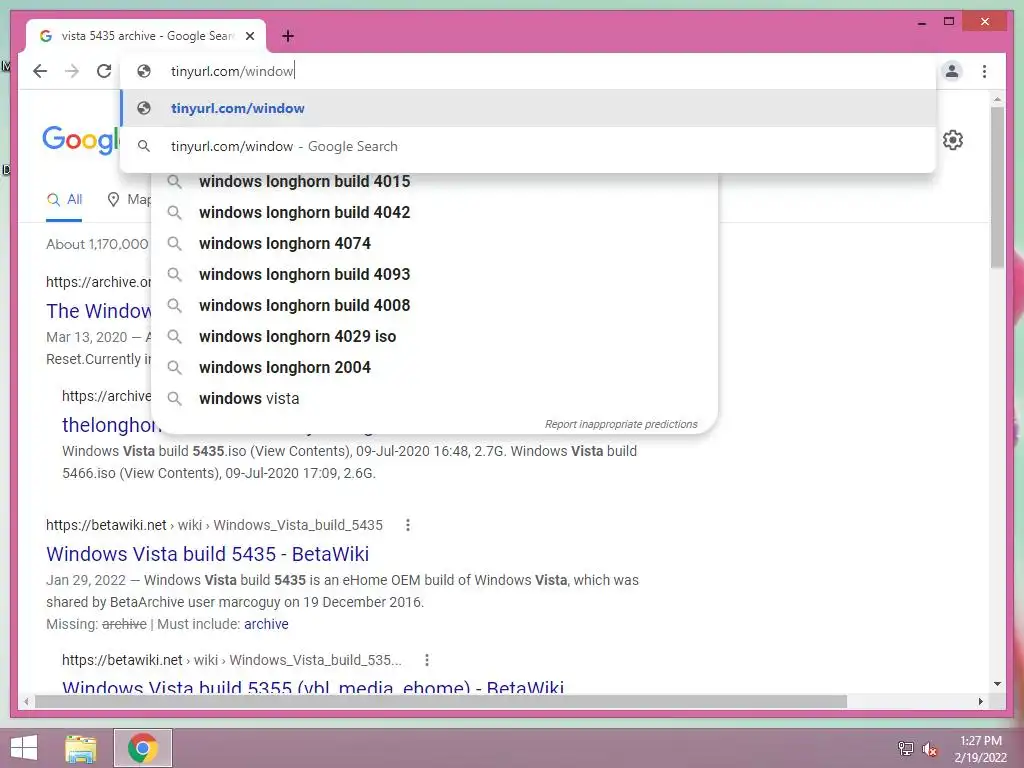Click the taskbar clock showing 1:27 PM

click(980, 749)
